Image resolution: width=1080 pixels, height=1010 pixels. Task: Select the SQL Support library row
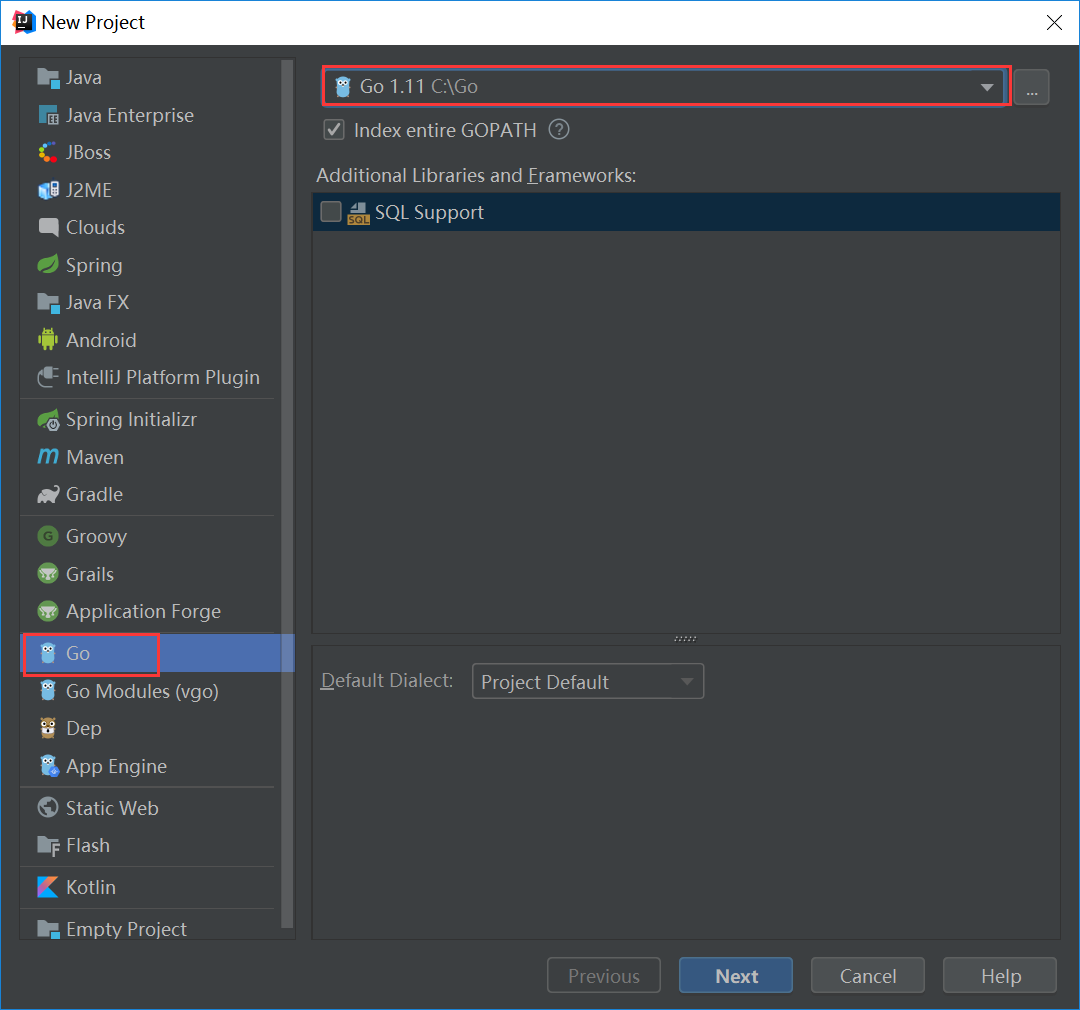(686, 212)
